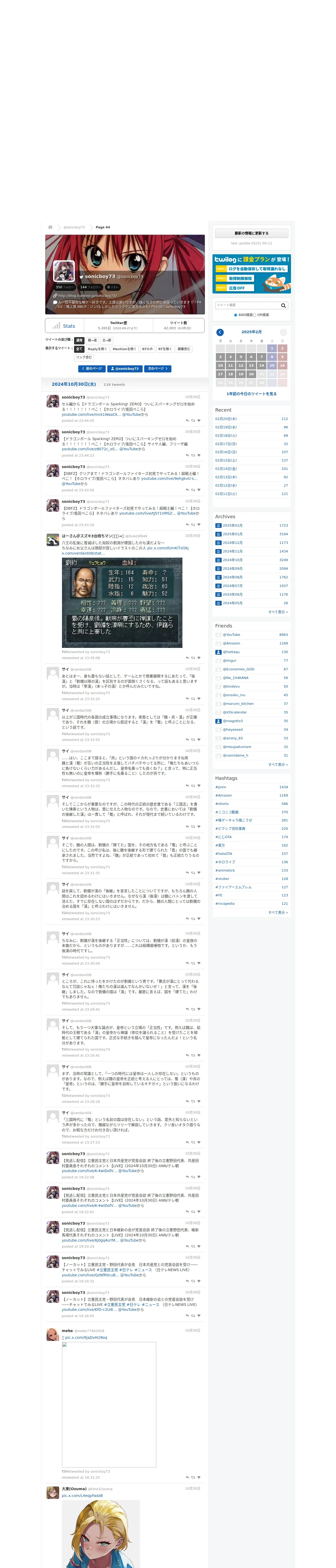The height and width of the screenshot is (1568, 336).
Task: Click list icon beside 2025年02月 archive
Action: point(218,525)
